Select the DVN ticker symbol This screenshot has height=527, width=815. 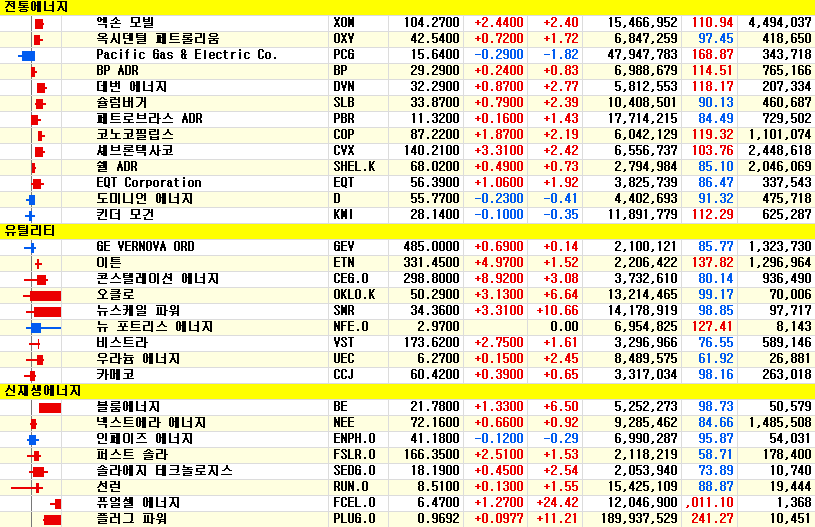pyautogui.click(x=344, y=87)
